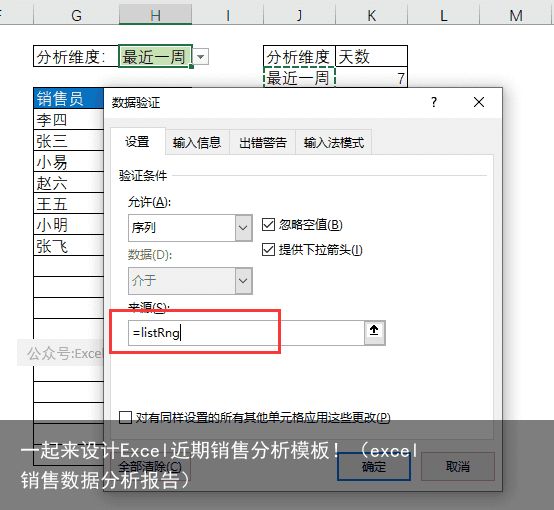Viewport: 554px width, 510px height.
Task: Click the range selector arrow icon in source field
Action: point(374,333)
